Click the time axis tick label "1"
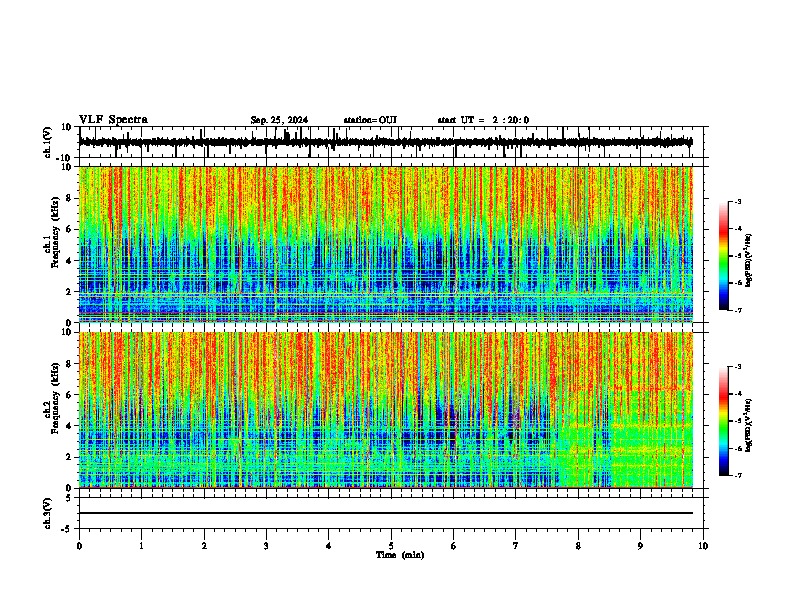Image resolution: width=792 pixels, height=612 pixels. (x=141, y=546)
